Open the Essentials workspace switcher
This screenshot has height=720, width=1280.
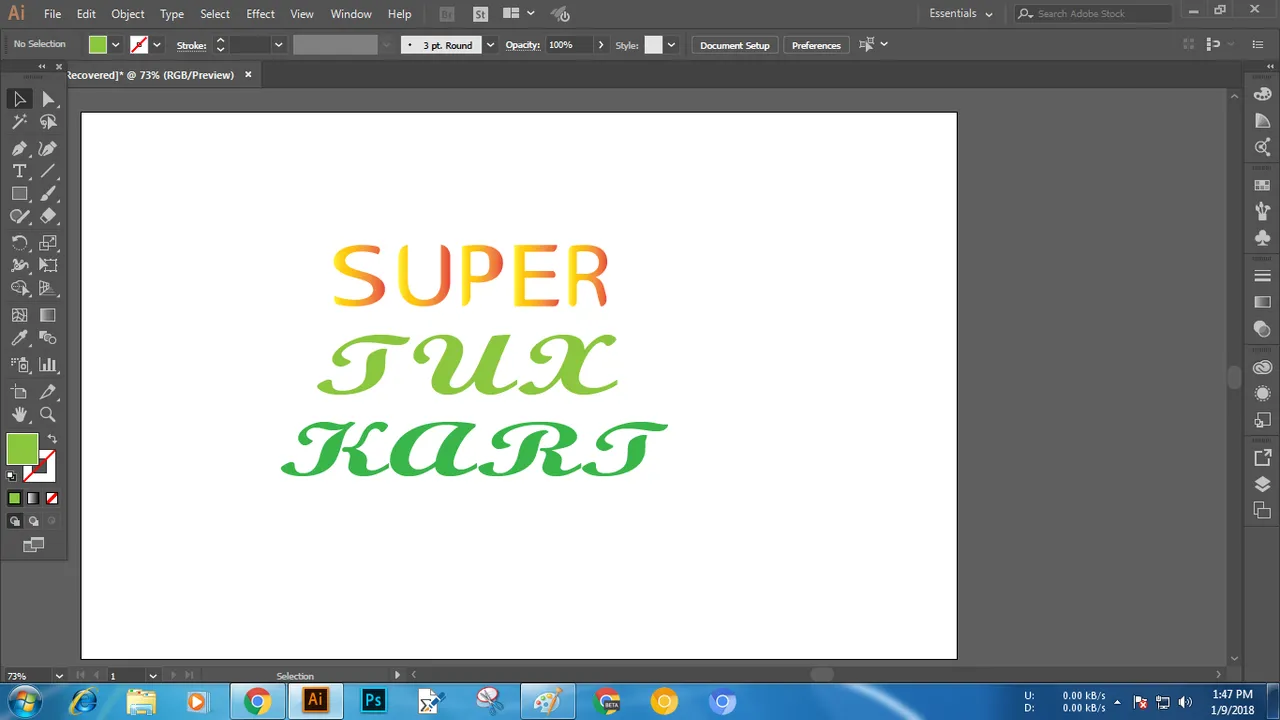click(x=961, y=14)
